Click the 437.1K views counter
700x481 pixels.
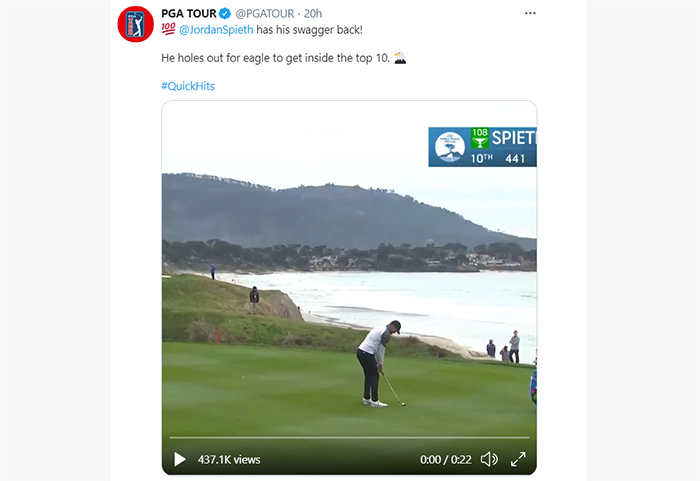pyautogui.click(x=229, y=460)
